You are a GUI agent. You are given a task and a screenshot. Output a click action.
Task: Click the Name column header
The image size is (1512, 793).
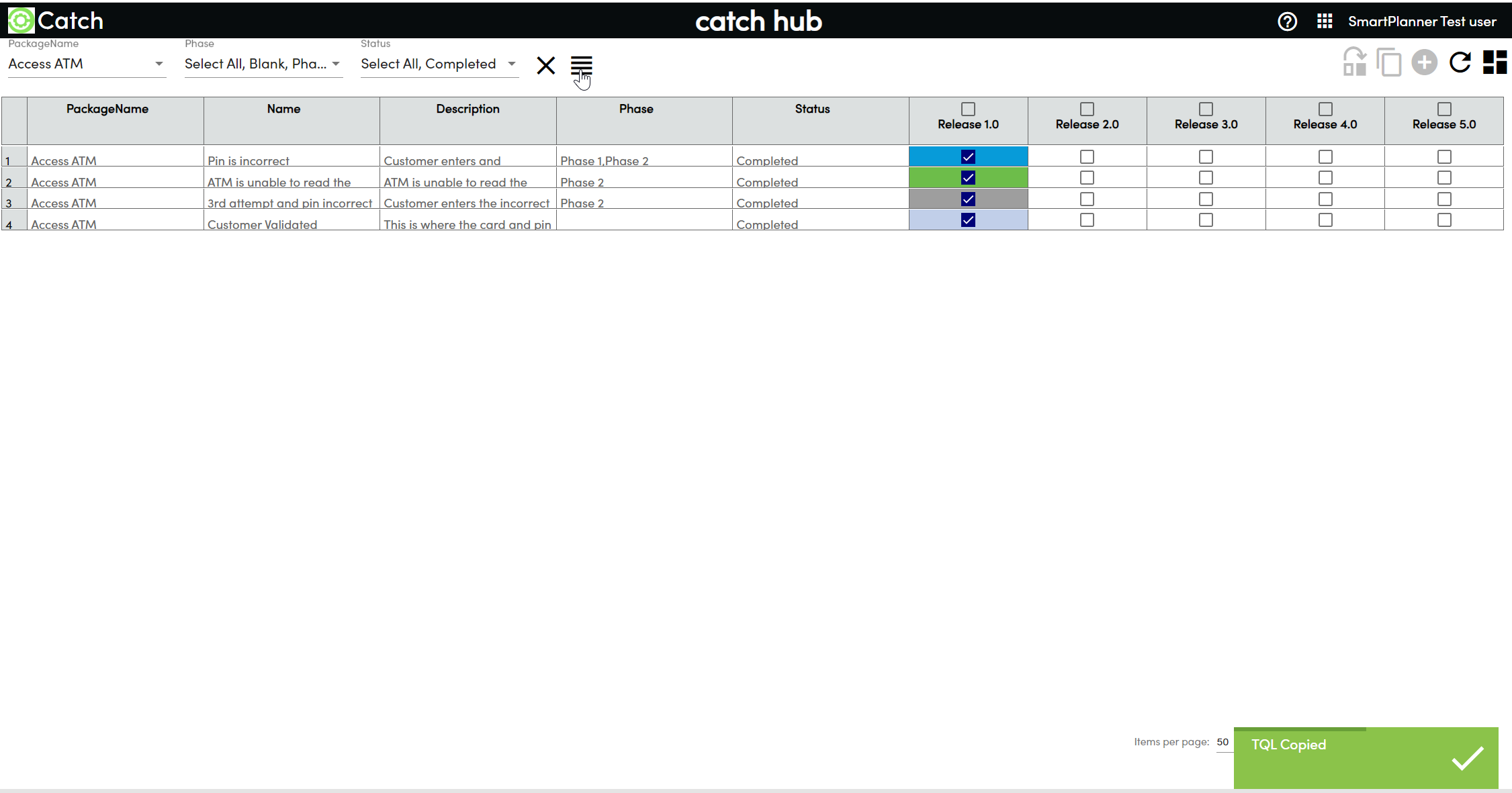point(283,109)
